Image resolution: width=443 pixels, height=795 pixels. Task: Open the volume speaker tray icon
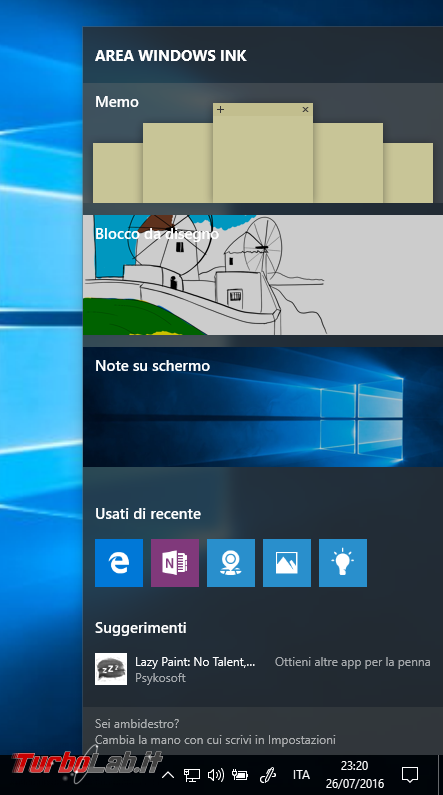(216, 775)
